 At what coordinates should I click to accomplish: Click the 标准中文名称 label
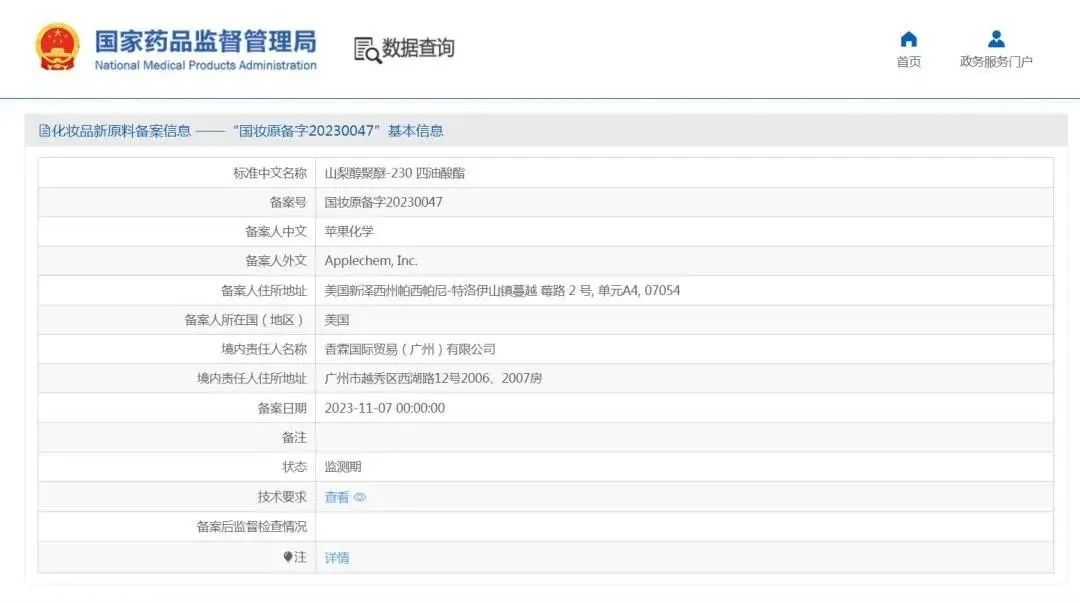[x=270, y=173]
